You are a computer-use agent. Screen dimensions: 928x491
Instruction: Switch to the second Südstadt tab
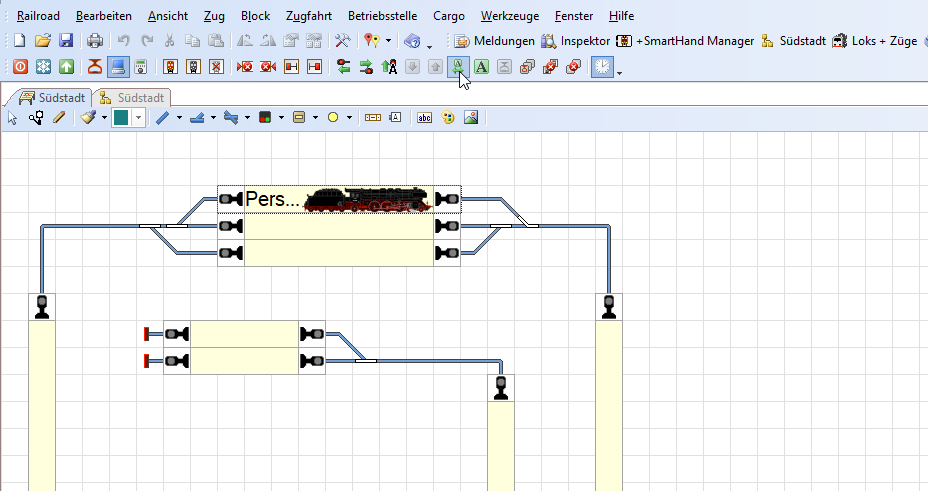[131, 98]
